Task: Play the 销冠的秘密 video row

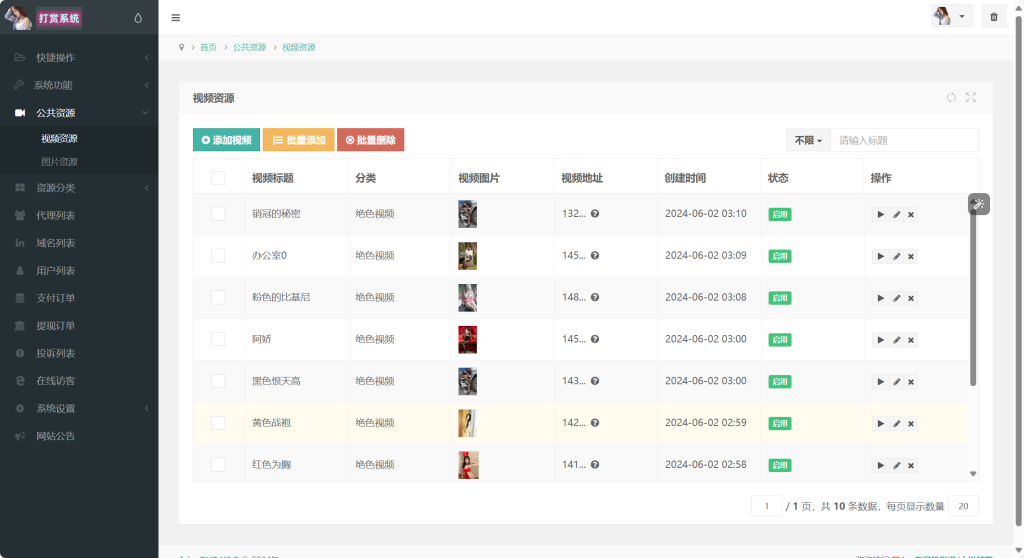Action: pyautogui.click(x=880, y=214)
